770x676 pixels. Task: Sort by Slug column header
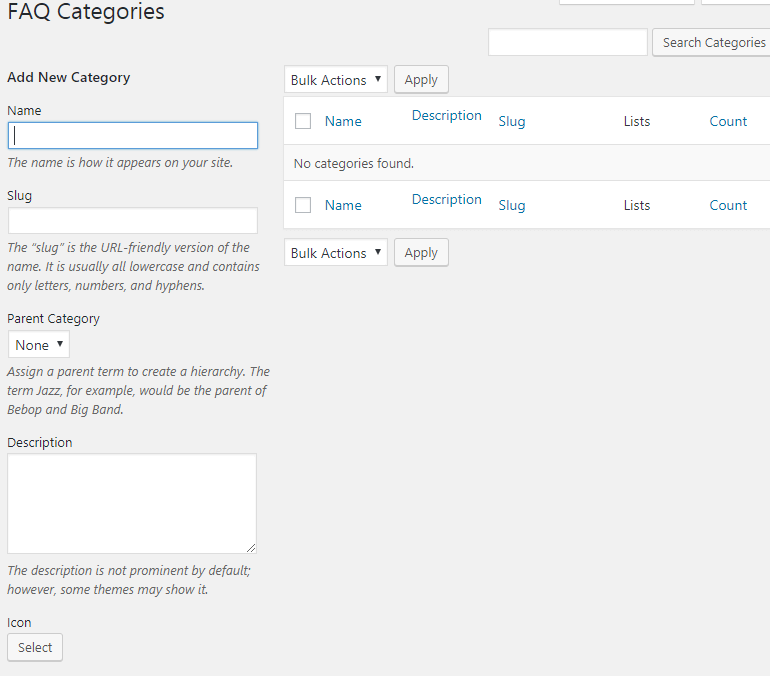tap(511, 121)
